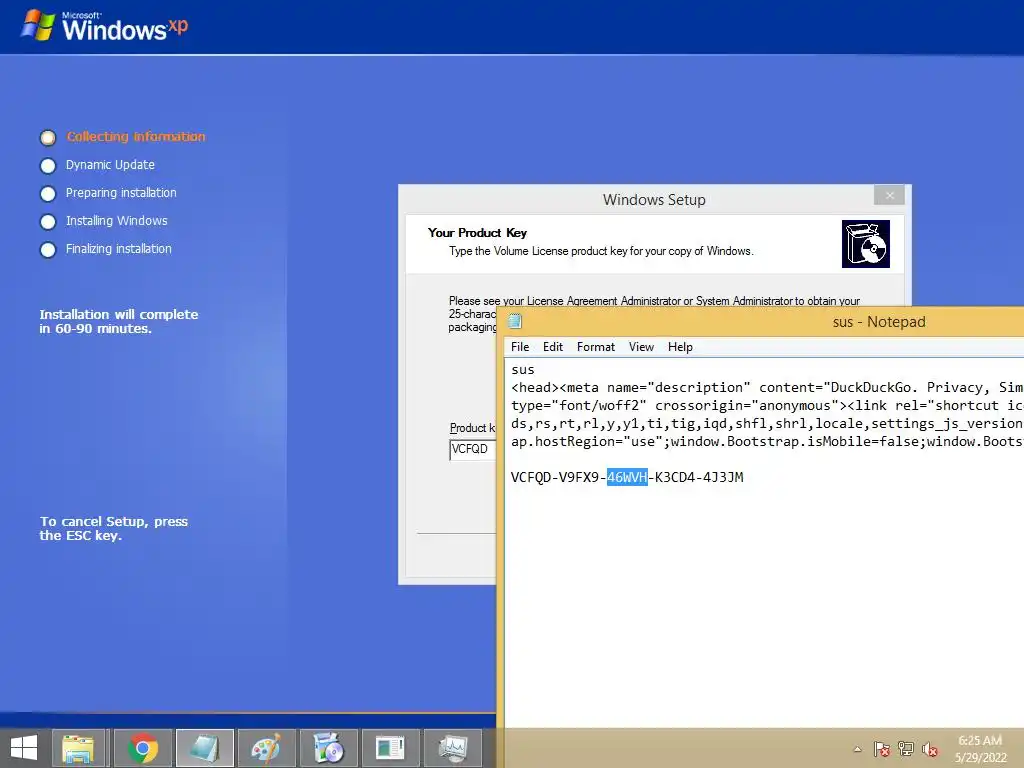Open Paint from the taskbar
1024x768 pixels.
[266, 748]
